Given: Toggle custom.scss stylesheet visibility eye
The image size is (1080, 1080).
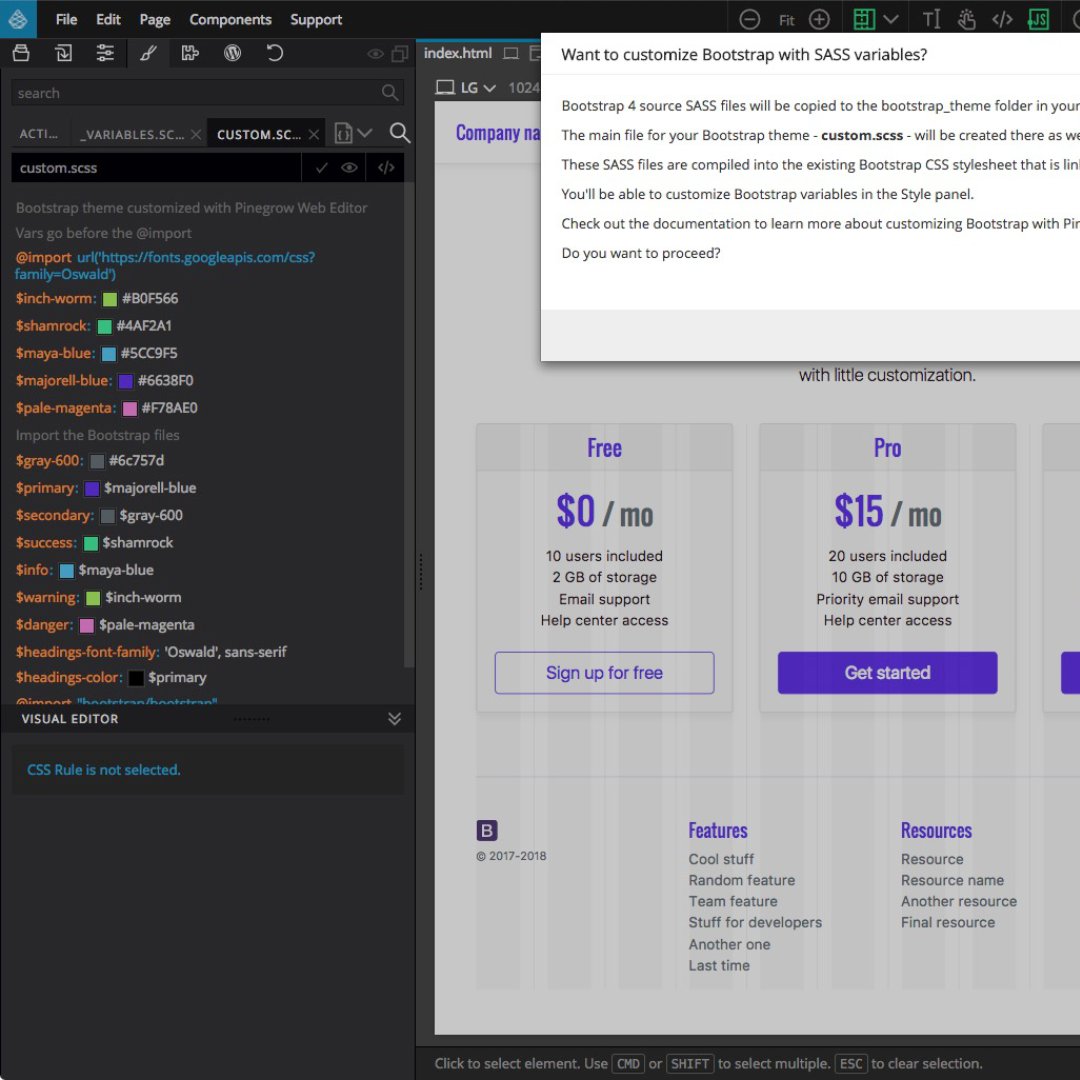Looking at the screenshot, I should tap(349, 167).
